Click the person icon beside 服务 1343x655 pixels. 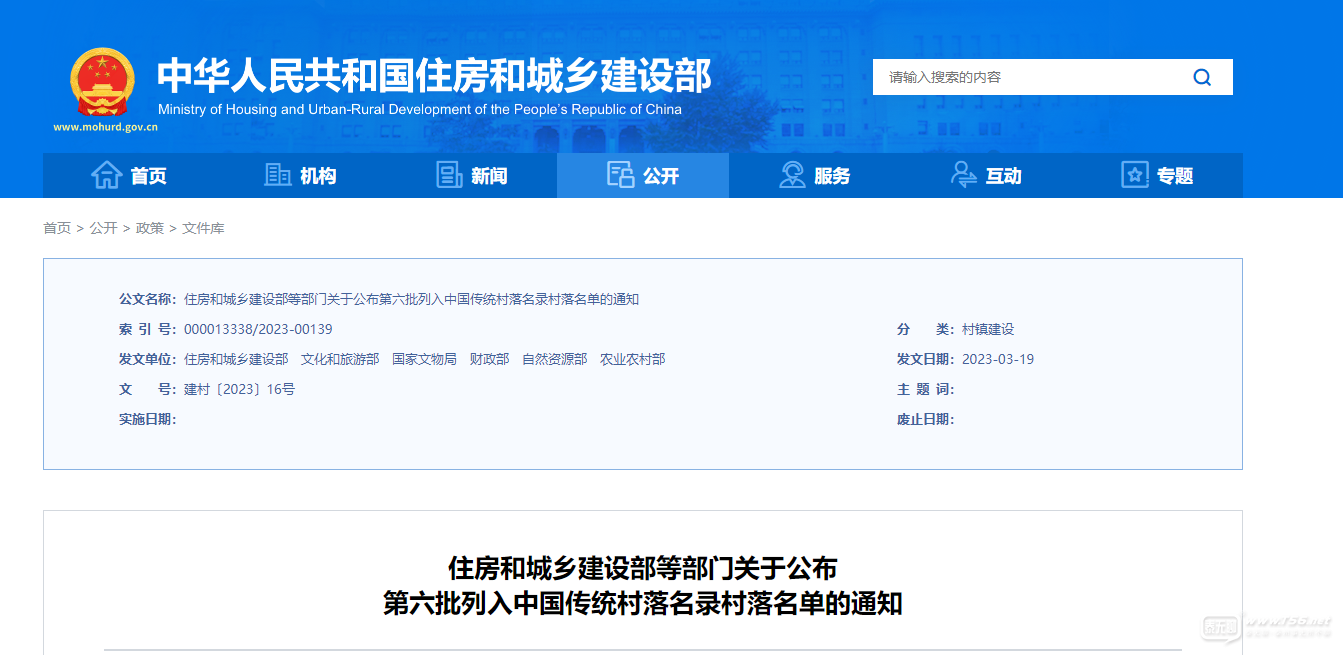coord(792,175)
